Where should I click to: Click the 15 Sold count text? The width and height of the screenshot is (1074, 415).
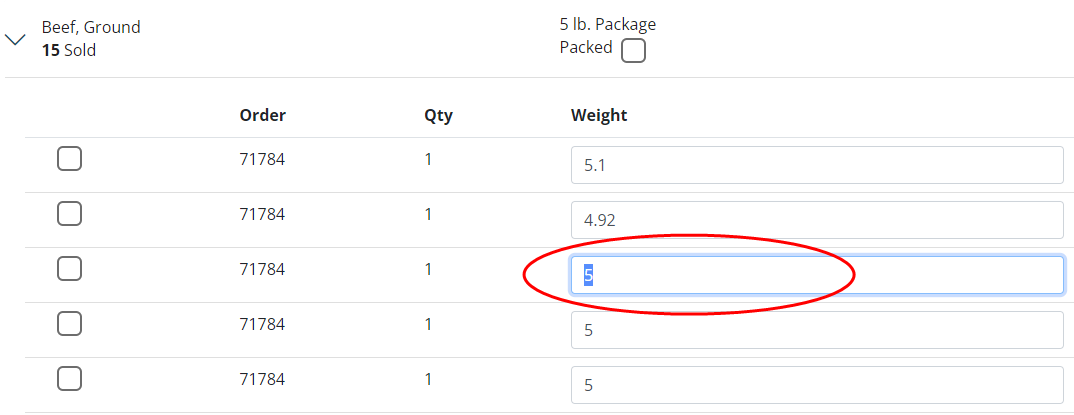[x=69, y=50]
